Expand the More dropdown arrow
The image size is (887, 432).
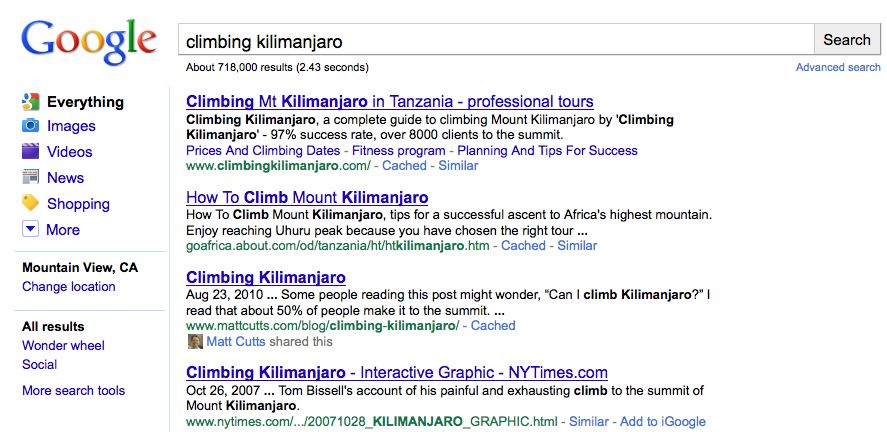31,230
